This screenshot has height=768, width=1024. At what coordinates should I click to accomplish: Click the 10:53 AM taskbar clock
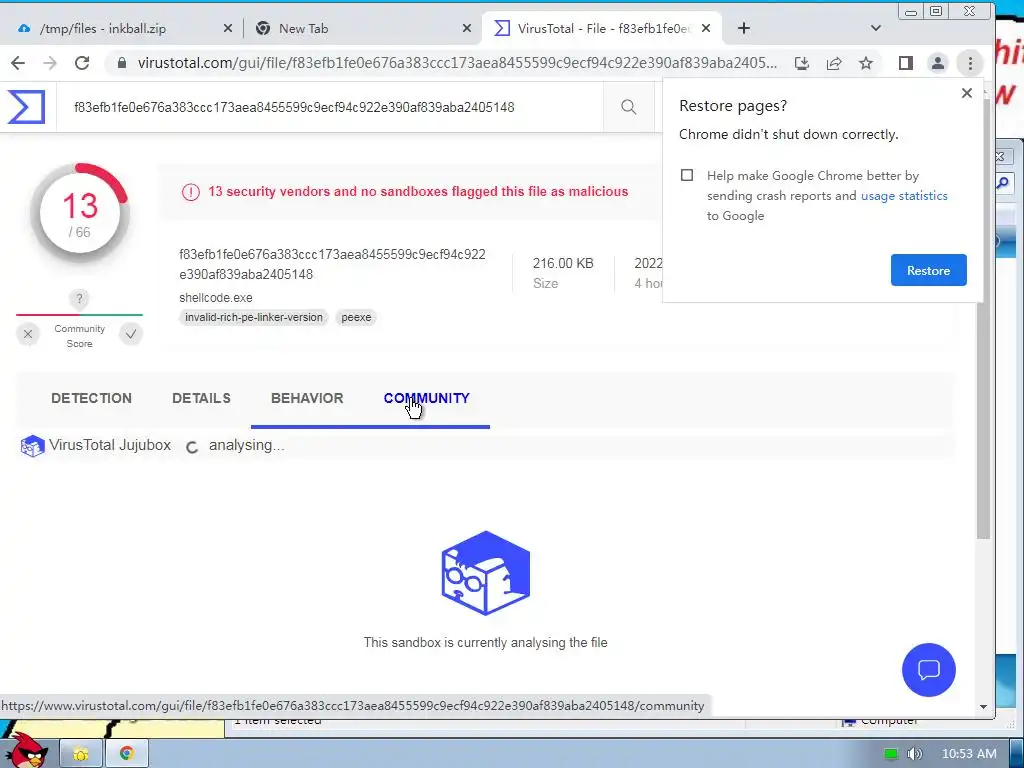[969, 754]
